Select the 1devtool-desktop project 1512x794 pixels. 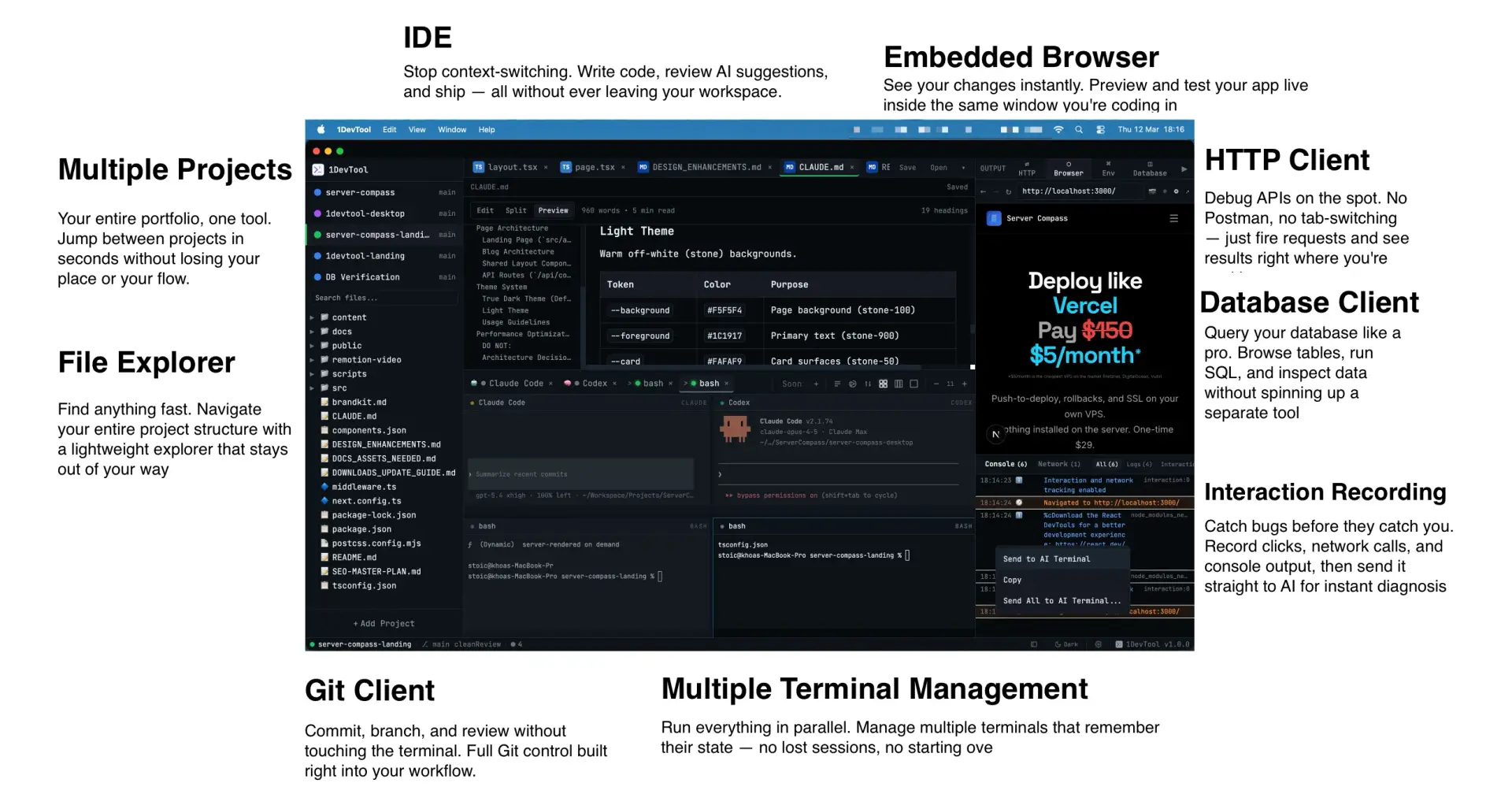384,213
